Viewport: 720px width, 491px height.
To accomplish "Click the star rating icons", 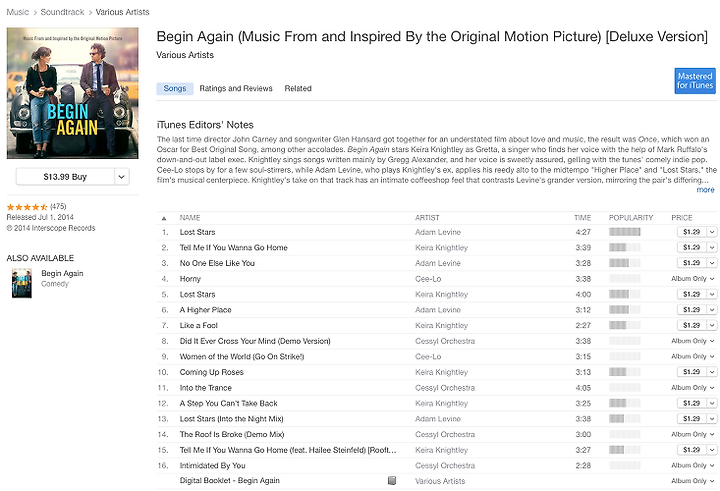I will click(27, 207).
